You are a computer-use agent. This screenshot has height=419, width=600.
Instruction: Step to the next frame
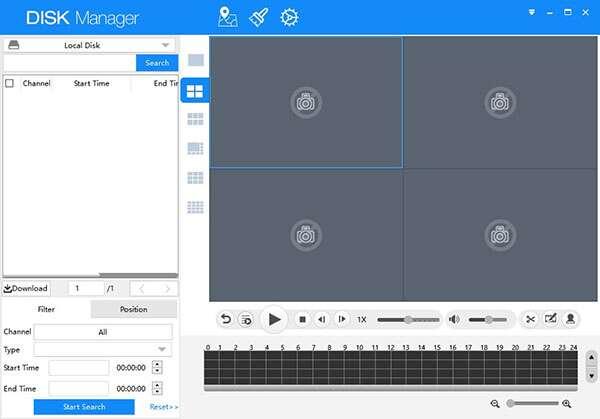[342, 319]
